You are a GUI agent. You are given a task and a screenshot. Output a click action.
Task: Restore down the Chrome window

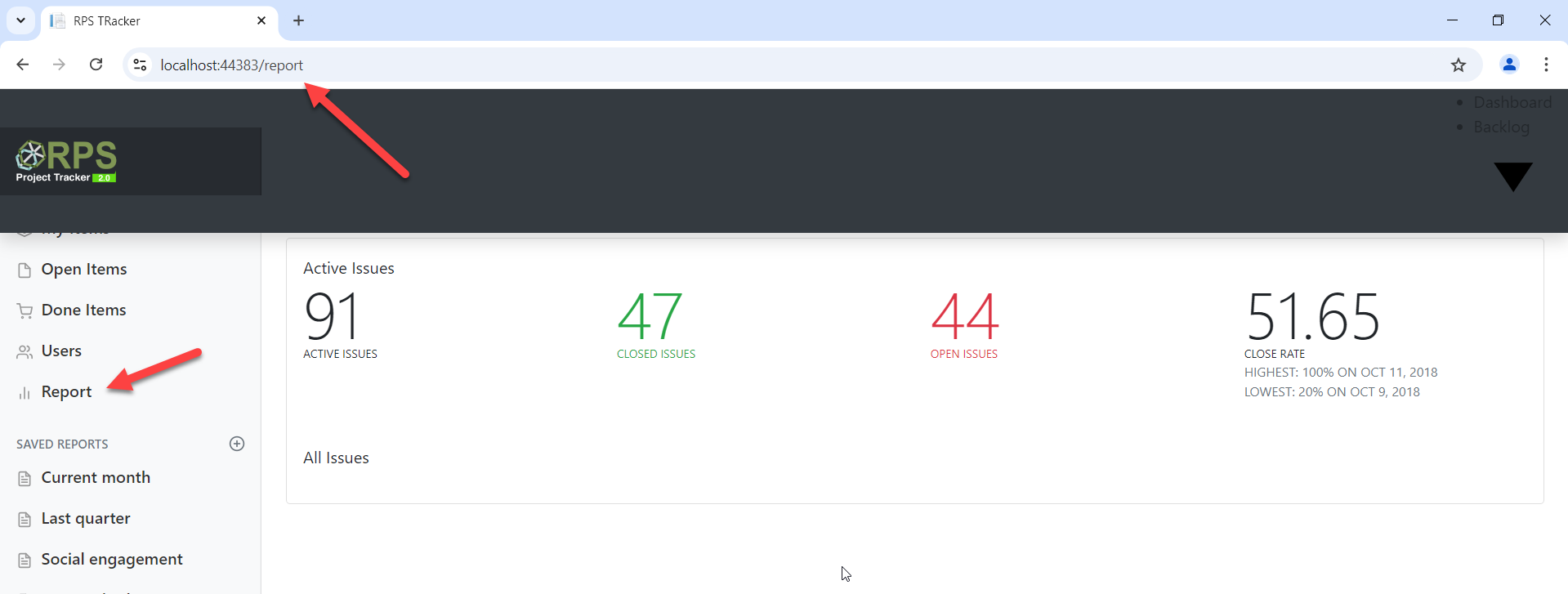pyautogui.click(x=1498, y=20)
